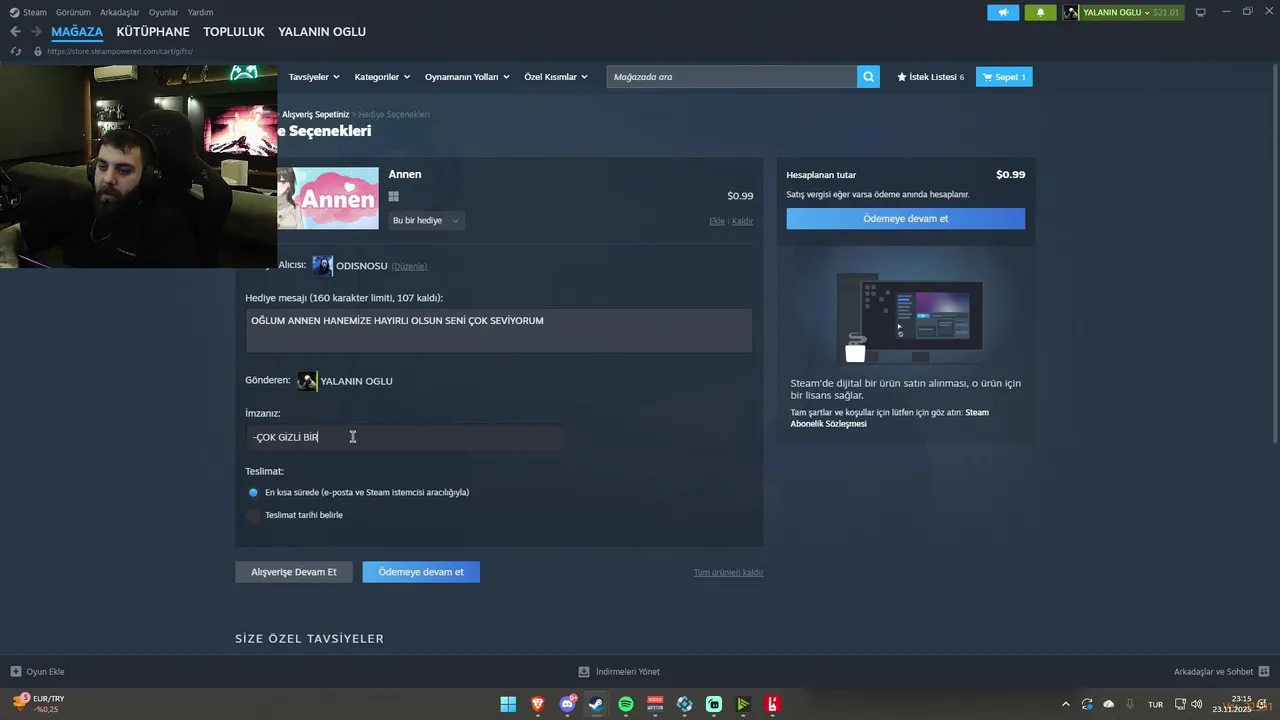The width and height of the screenshot is (1280, 720).
Task: Select 'En kısa sürede' delivery option
Action: coord(253,492)
